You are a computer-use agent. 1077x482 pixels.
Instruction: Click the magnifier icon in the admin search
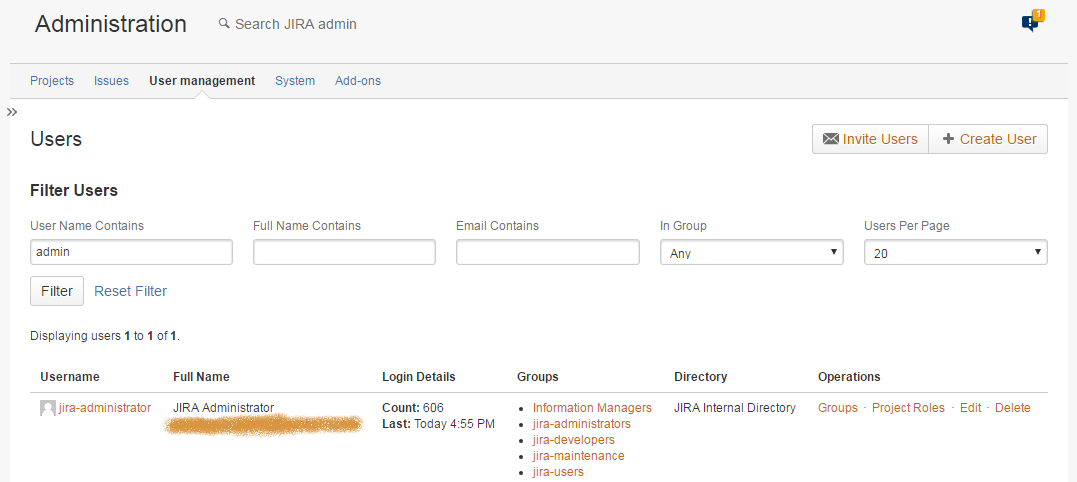click(224, 23)
